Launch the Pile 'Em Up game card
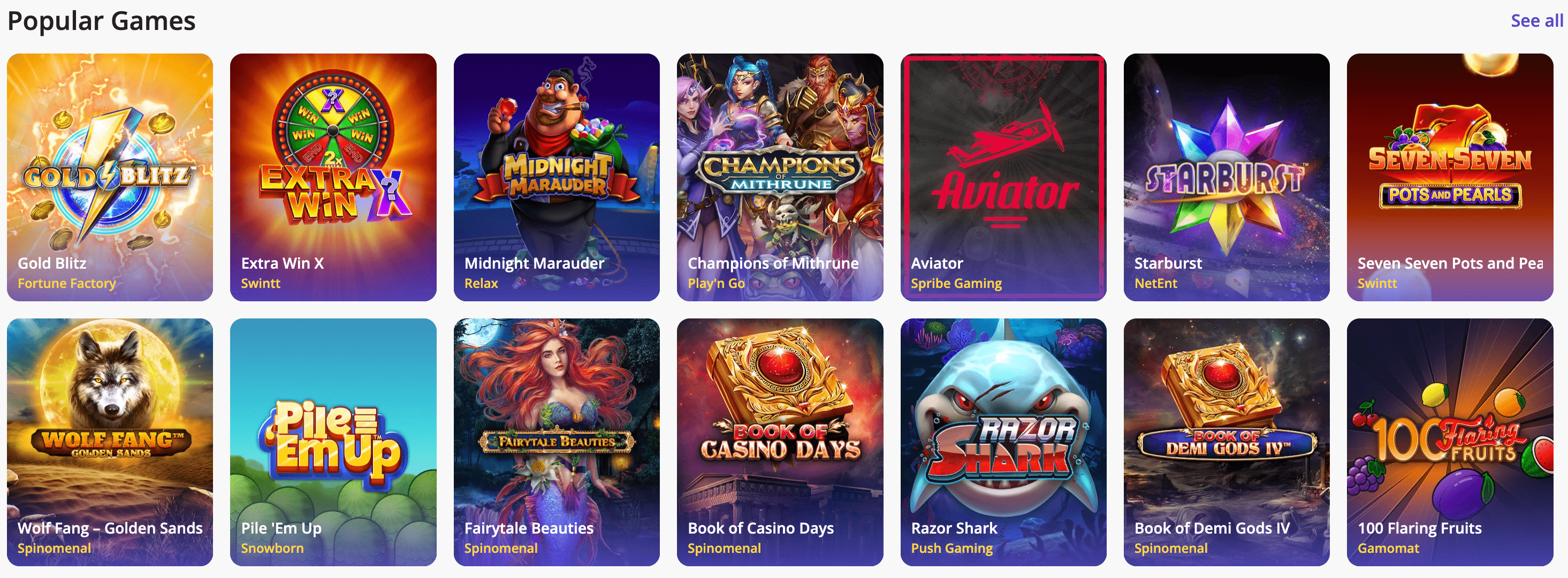 [333, 442]
